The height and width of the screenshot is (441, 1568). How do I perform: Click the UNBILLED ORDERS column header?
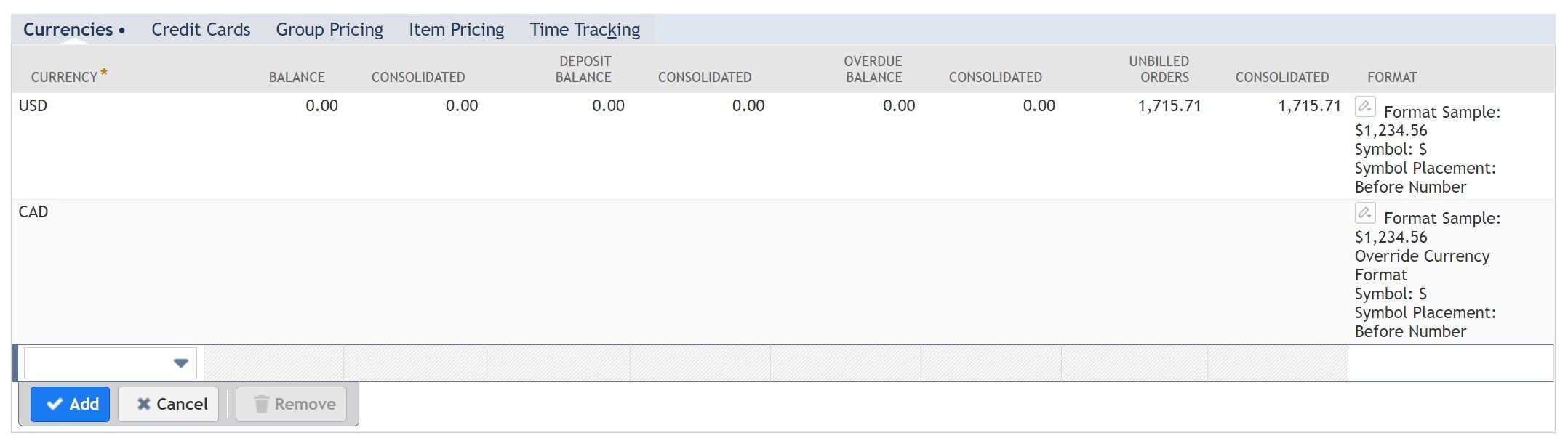tap(1159, 69)
